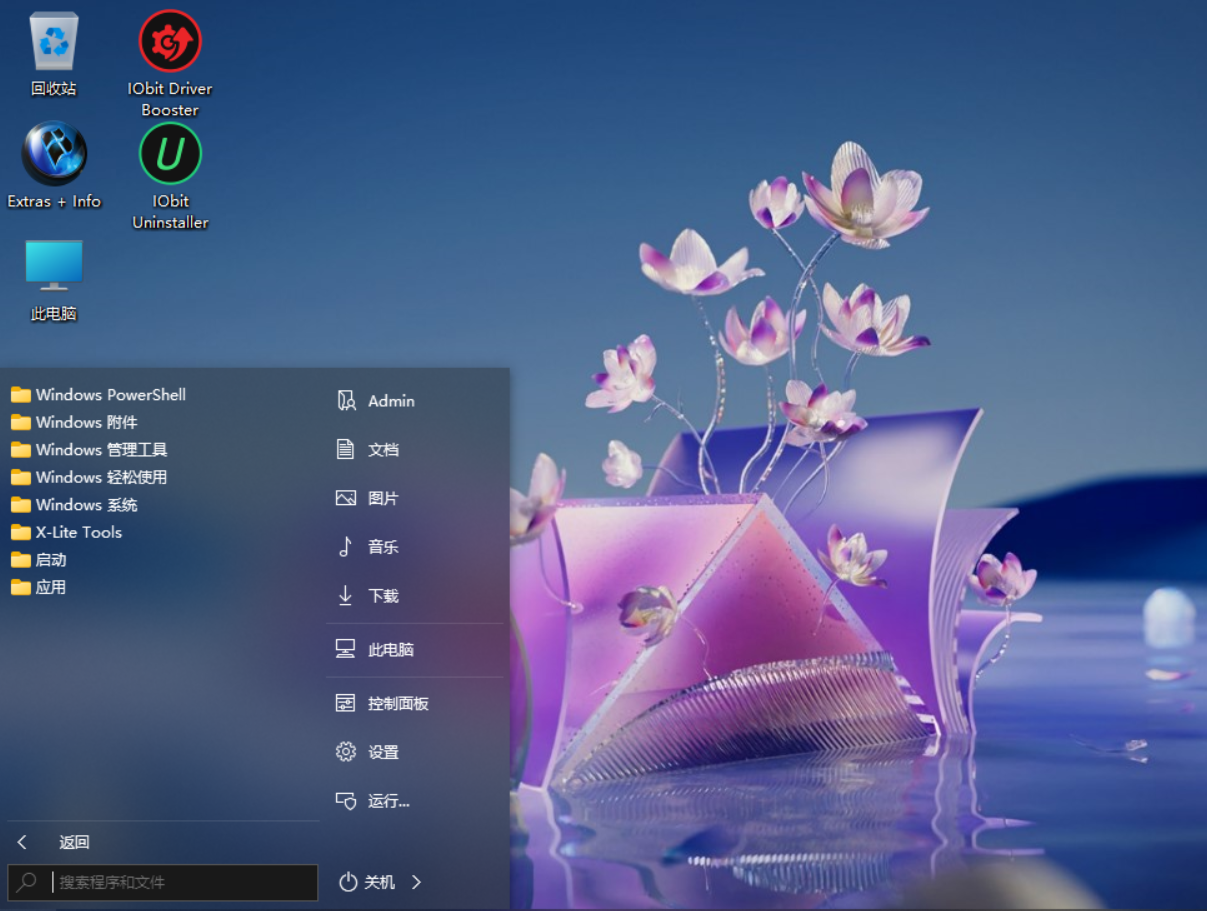The height and width of the screenshot is (911, 1207).
Task: Open the Recycle Bin desktop icon
Action: click(54, 42)
